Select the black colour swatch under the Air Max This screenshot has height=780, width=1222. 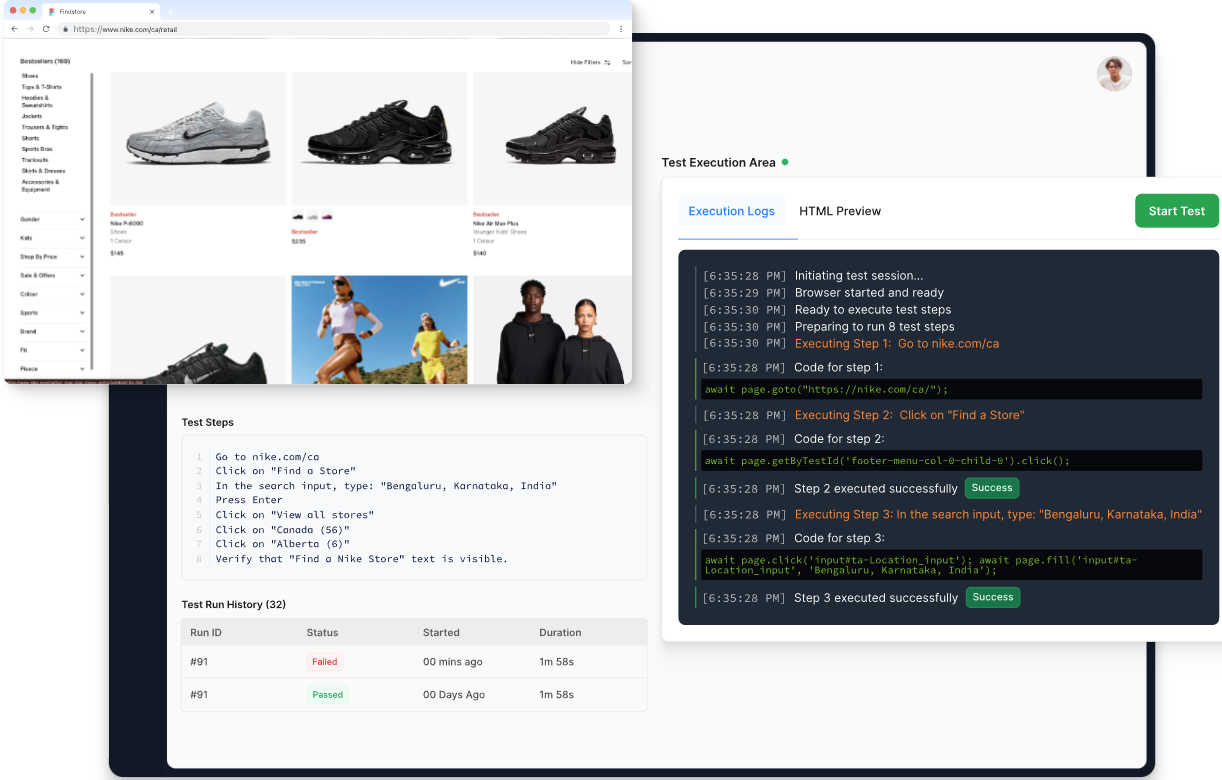298,217
